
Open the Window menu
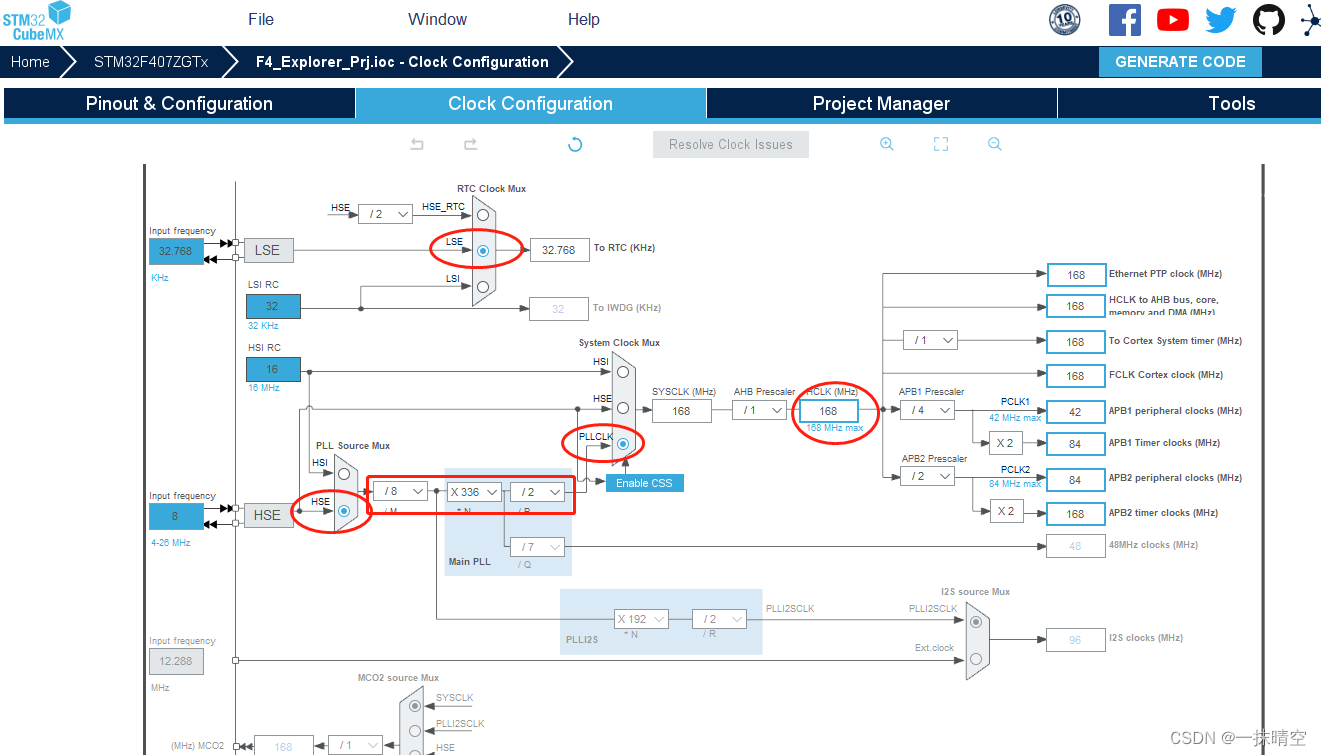pyautogui.click(x=438, y=20)
